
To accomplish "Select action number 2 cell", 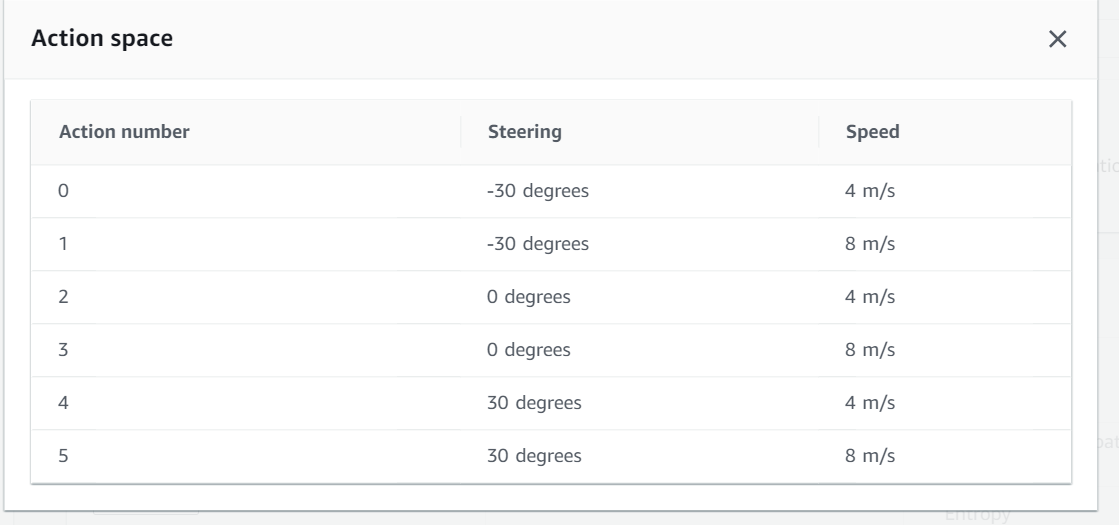I will [x=65, y=296].
